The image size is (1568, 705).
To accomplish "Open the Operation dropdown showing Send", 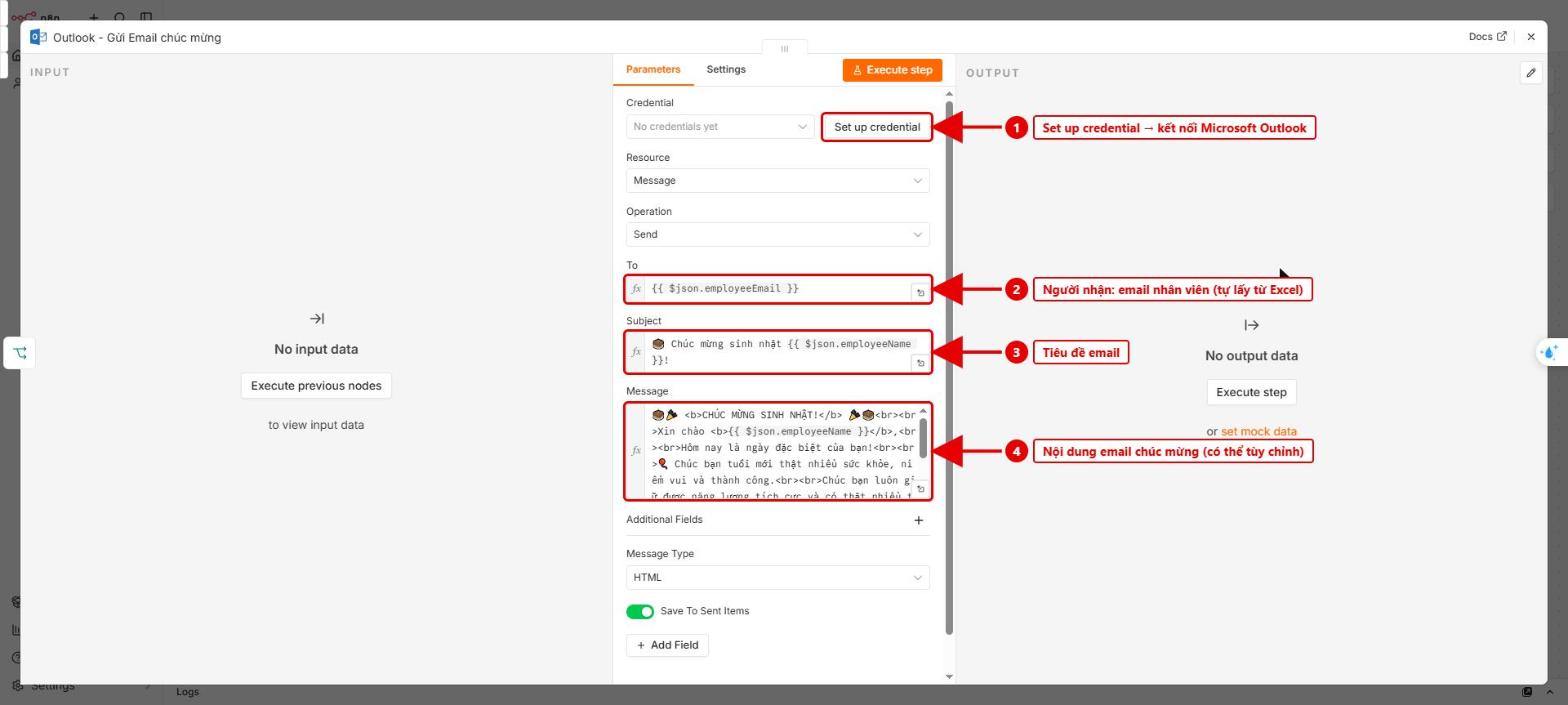I will coord(778,235).
